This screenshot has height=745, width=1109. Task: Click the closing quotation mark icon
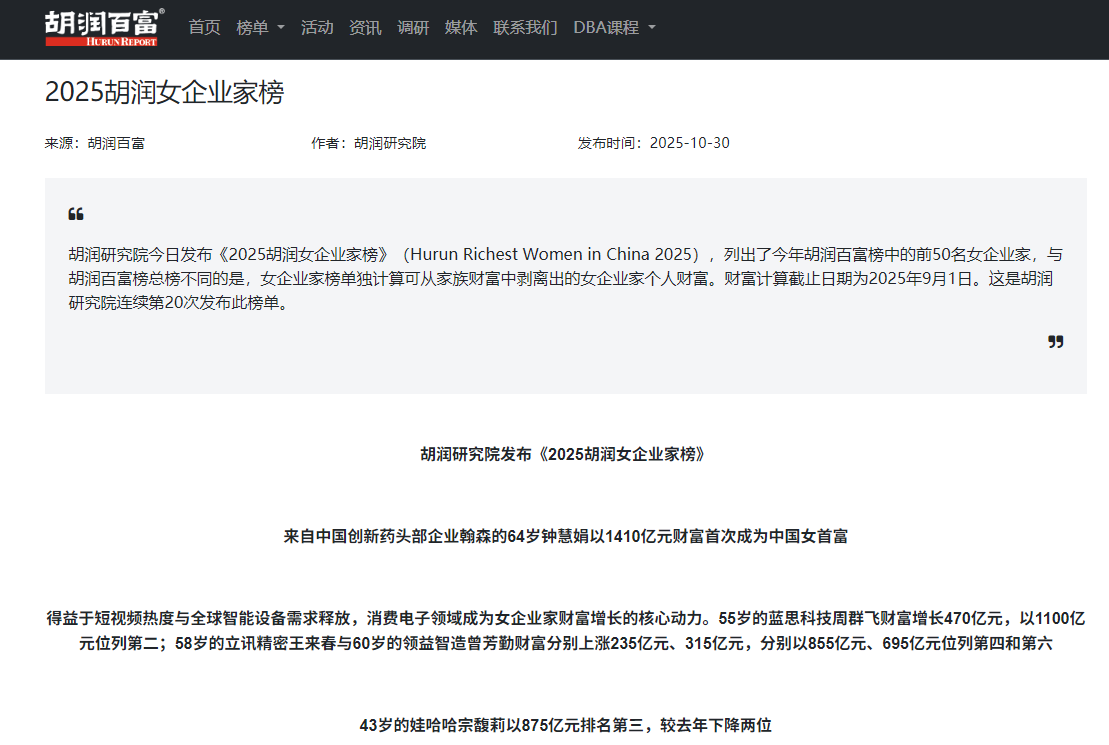1055,342
